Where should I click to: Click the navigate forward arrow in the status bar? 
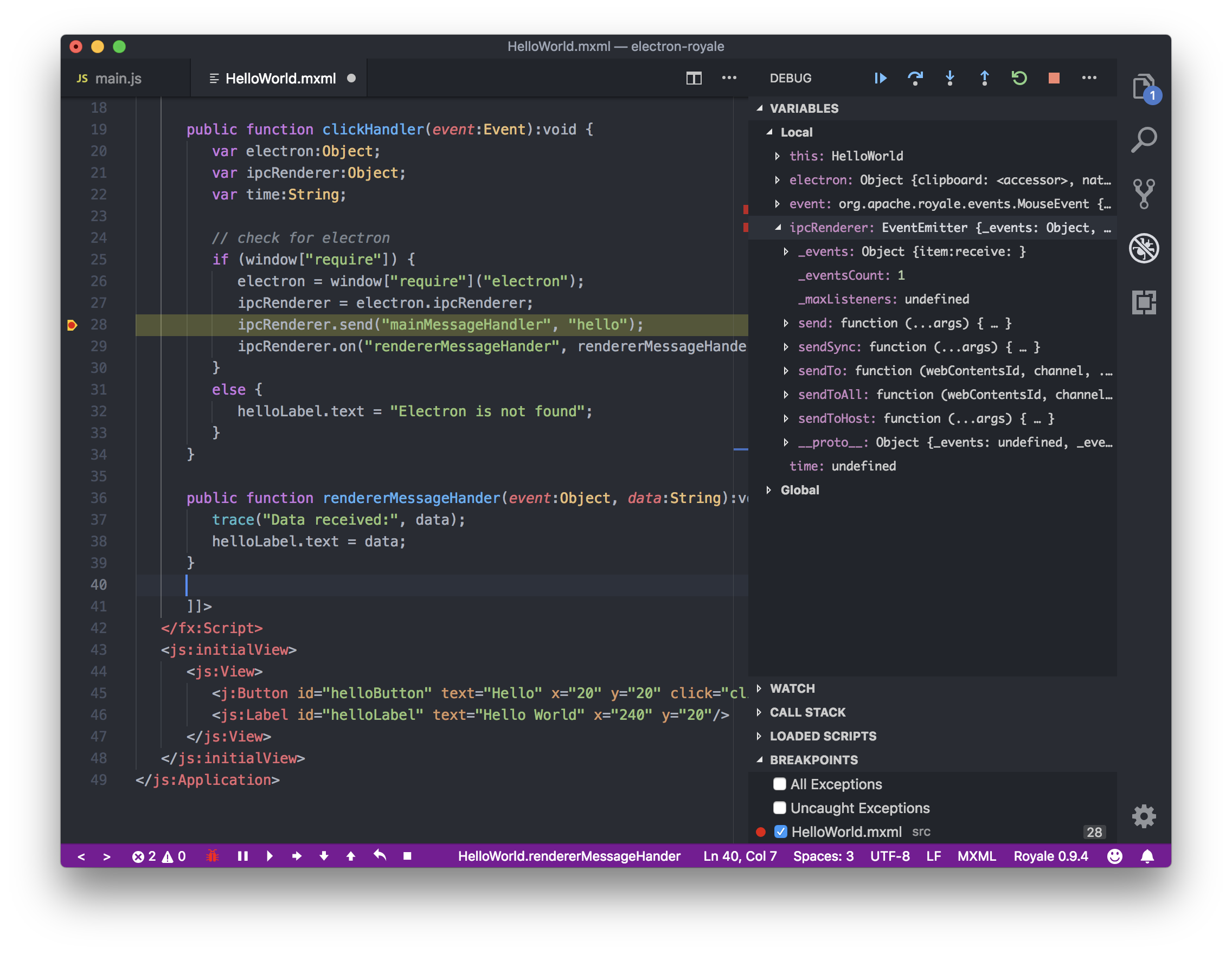tap(107, 856)
